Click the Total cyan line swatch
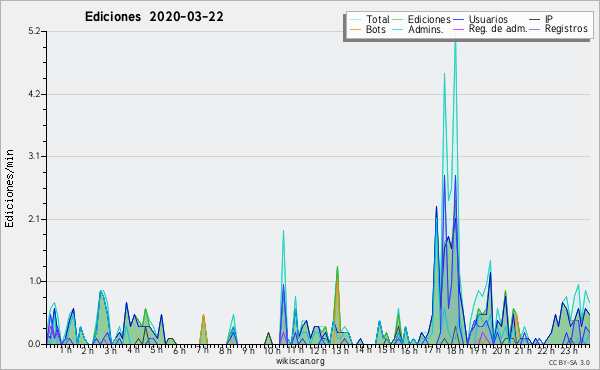This screenshot has width=600, height=370. [x=355, y=20]
